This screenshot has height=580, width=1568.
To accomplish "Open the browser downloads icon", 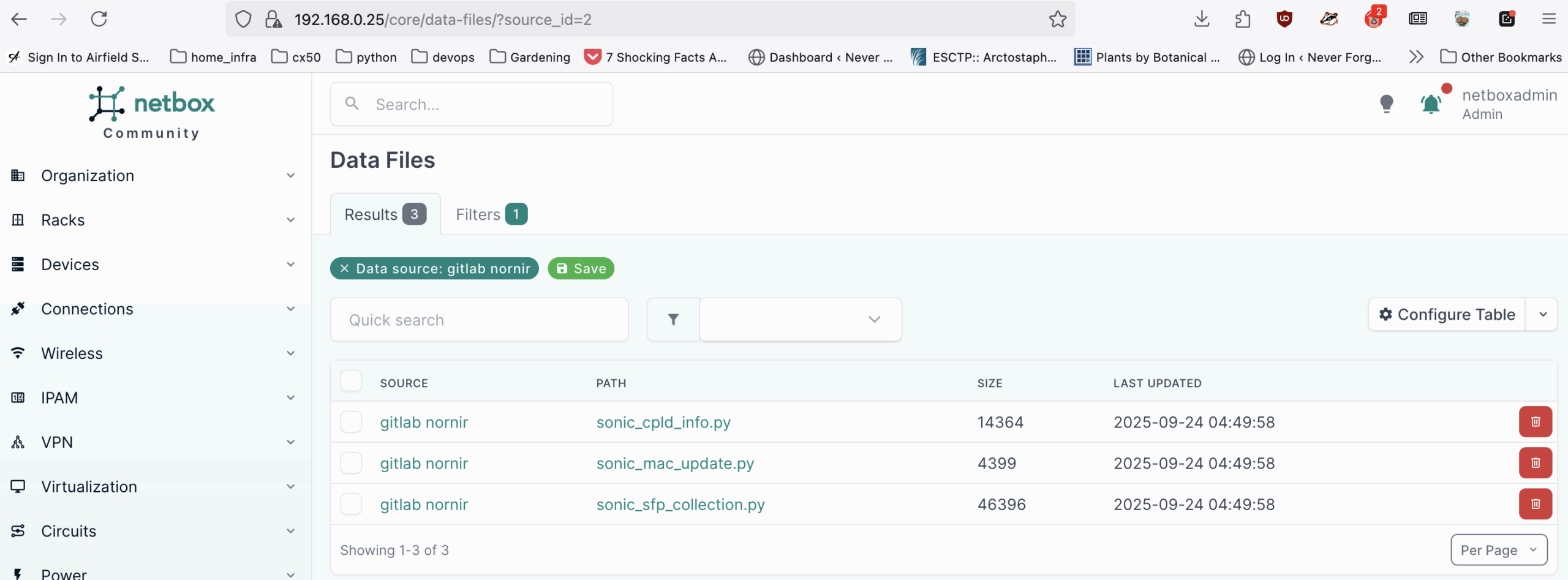I will (x=1201, y=20).
